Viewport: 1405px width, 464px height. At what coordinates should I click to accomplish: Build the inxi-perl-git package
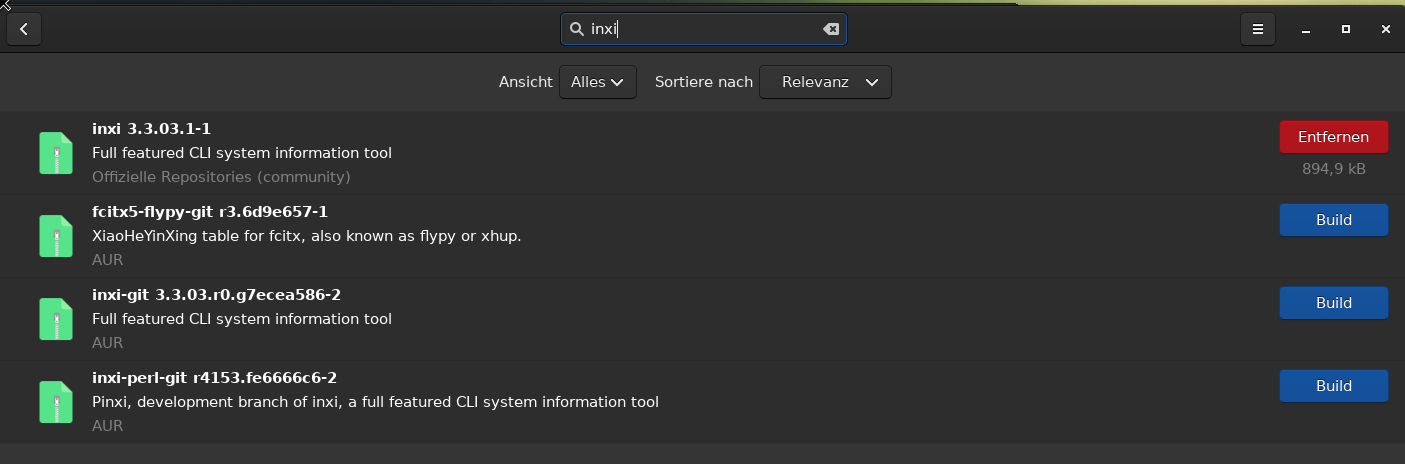1333,386
